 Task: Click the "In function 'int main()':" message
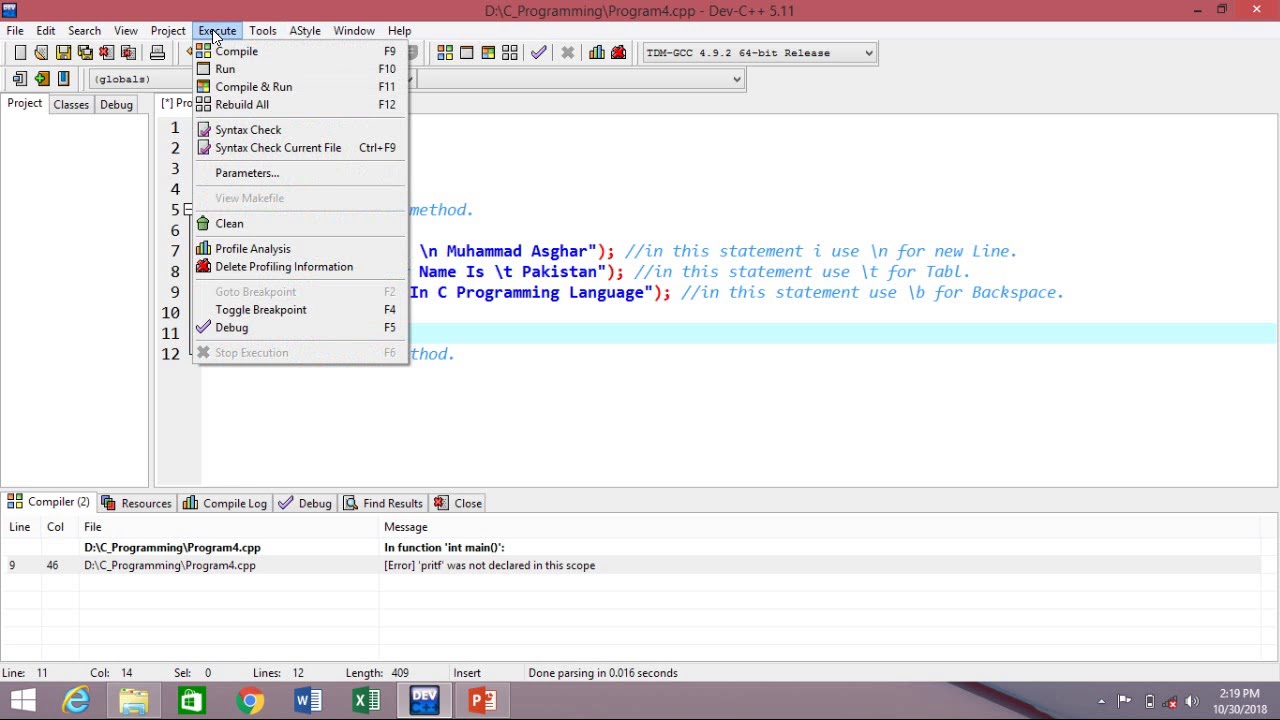444,548
